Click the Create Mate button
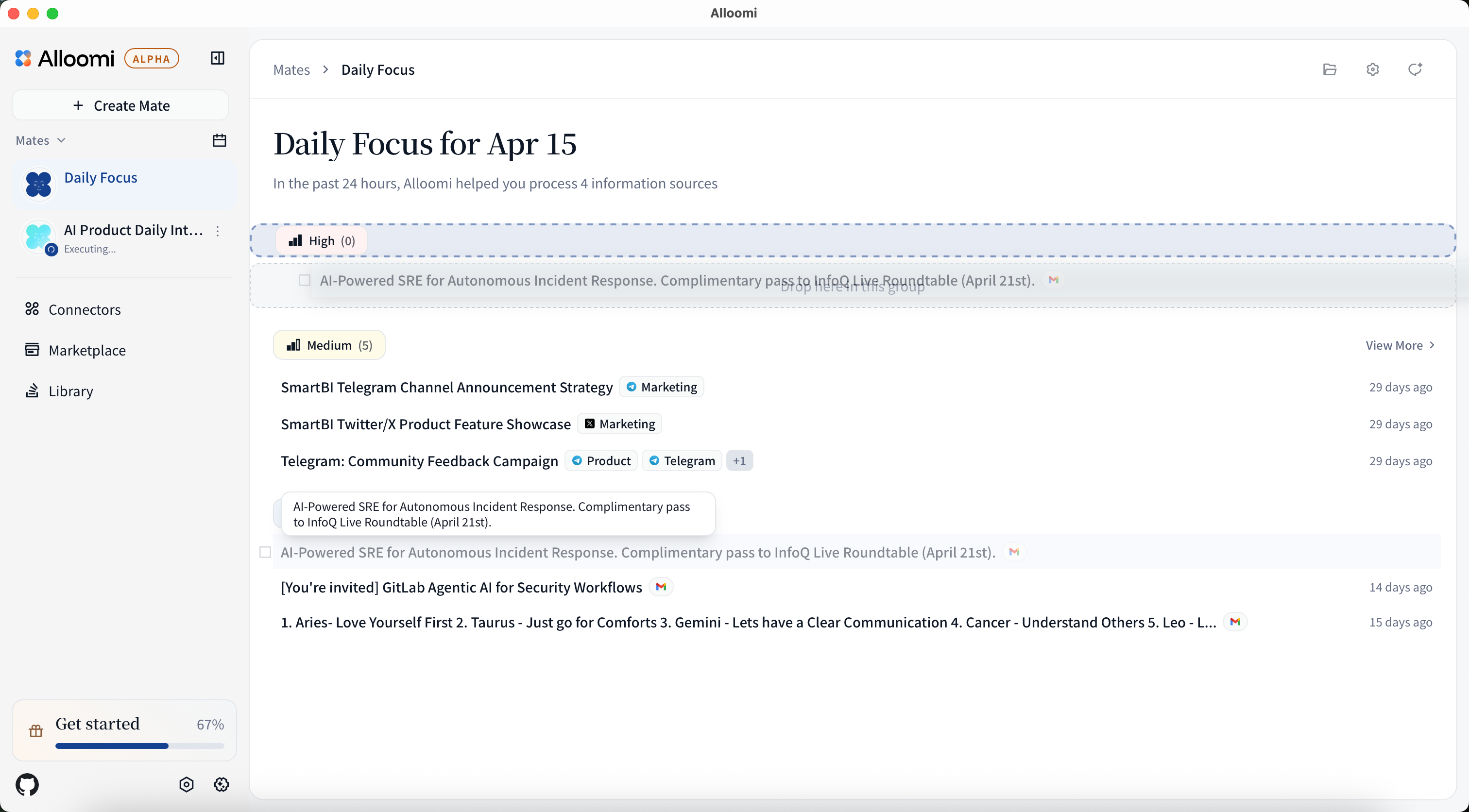Screen dimensions: 1469x812 120,105
